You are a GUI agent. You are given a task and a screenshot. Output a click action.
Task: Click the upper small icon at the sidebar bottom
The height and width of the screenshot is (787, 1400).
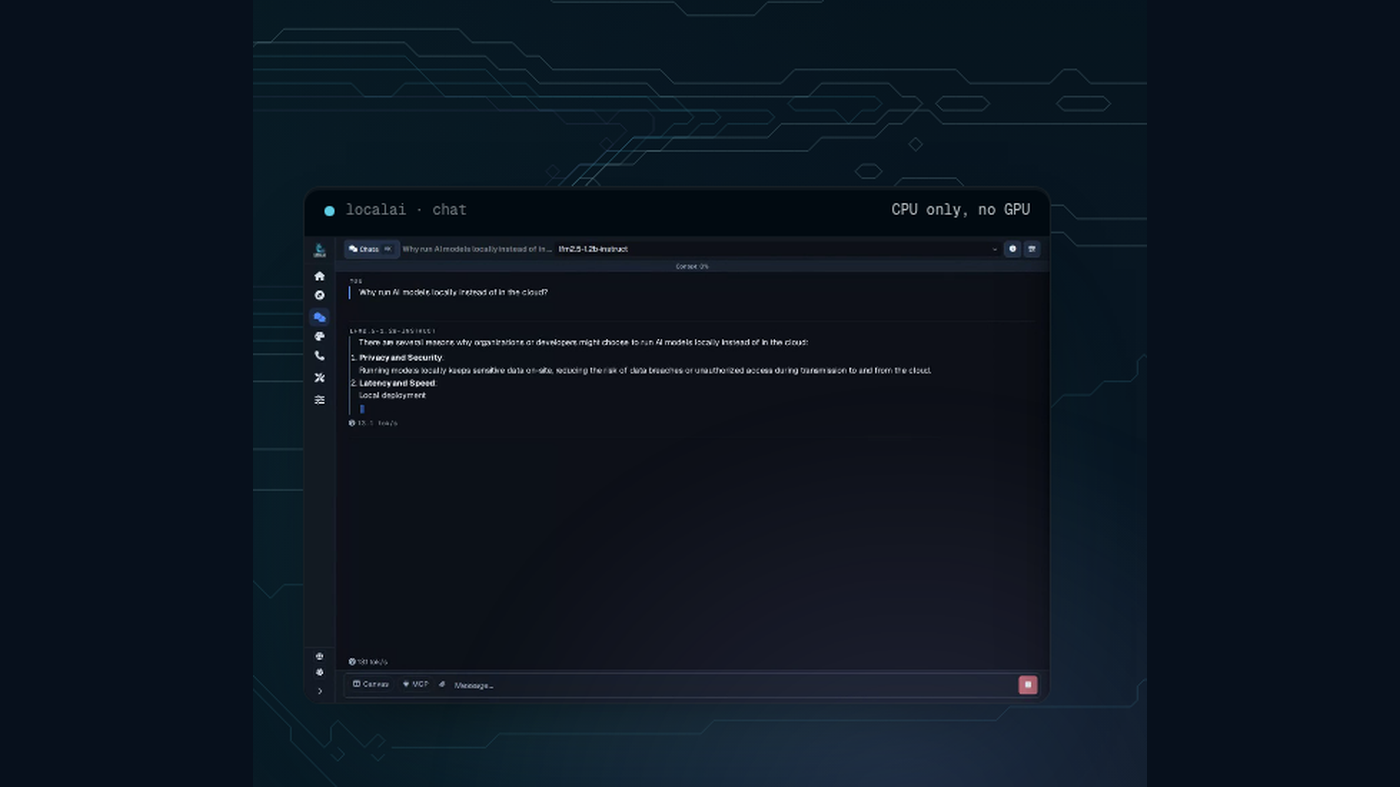pyautogui.click(x=319, y=656)
